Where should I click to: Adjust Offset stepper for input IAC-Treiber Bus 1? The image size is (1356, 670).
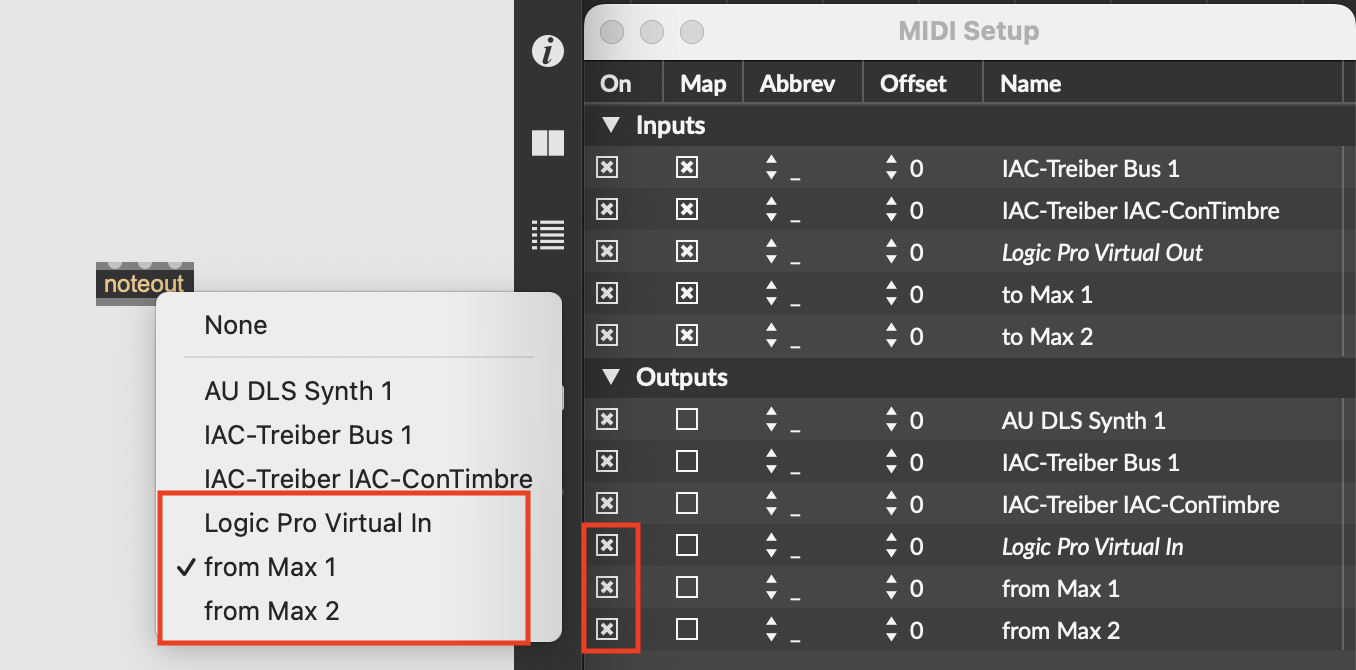tap(891, 168)
